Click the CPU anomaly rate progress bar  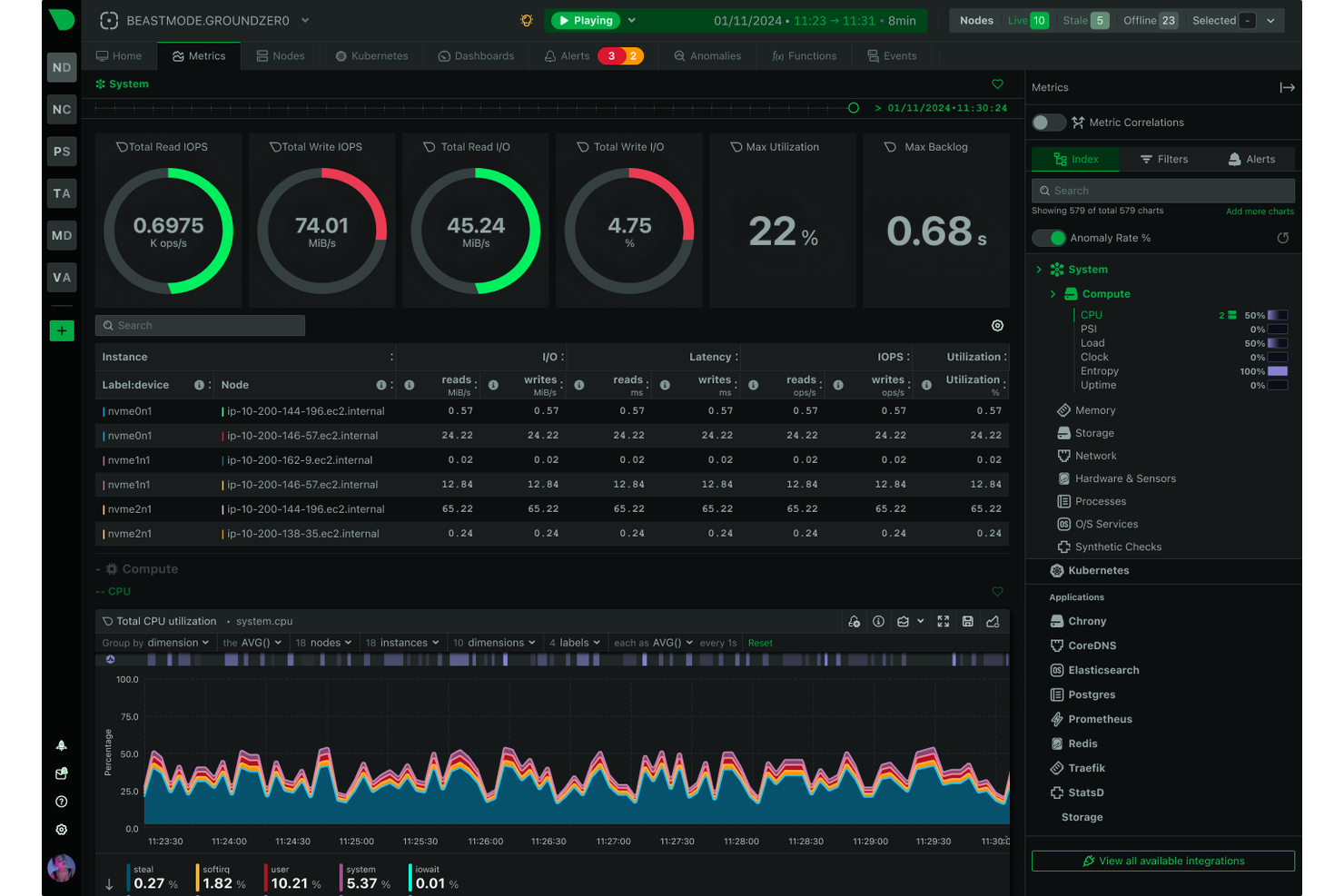1277,314
